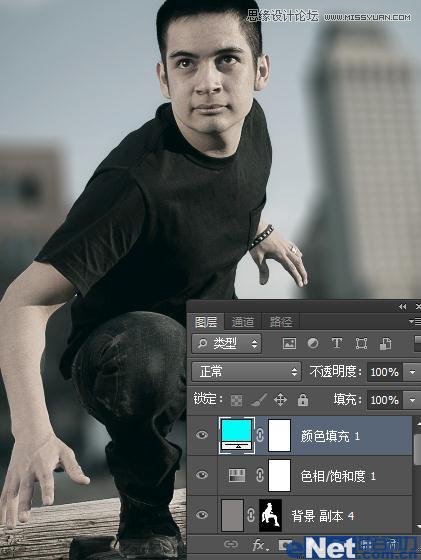Toggle mask link on 背景 副本 4
421x560 pixels.
(x=251, y=515)
